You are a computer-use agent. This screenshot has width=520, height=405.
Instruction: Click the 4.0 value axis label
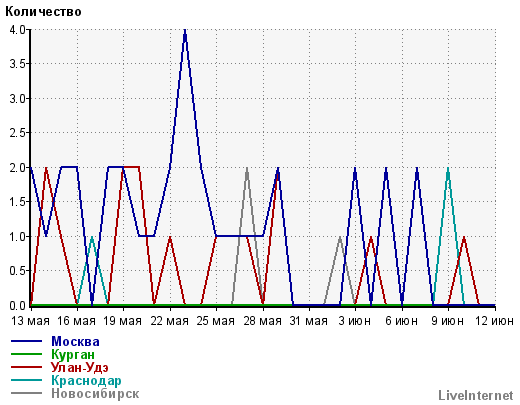point(17,30)
